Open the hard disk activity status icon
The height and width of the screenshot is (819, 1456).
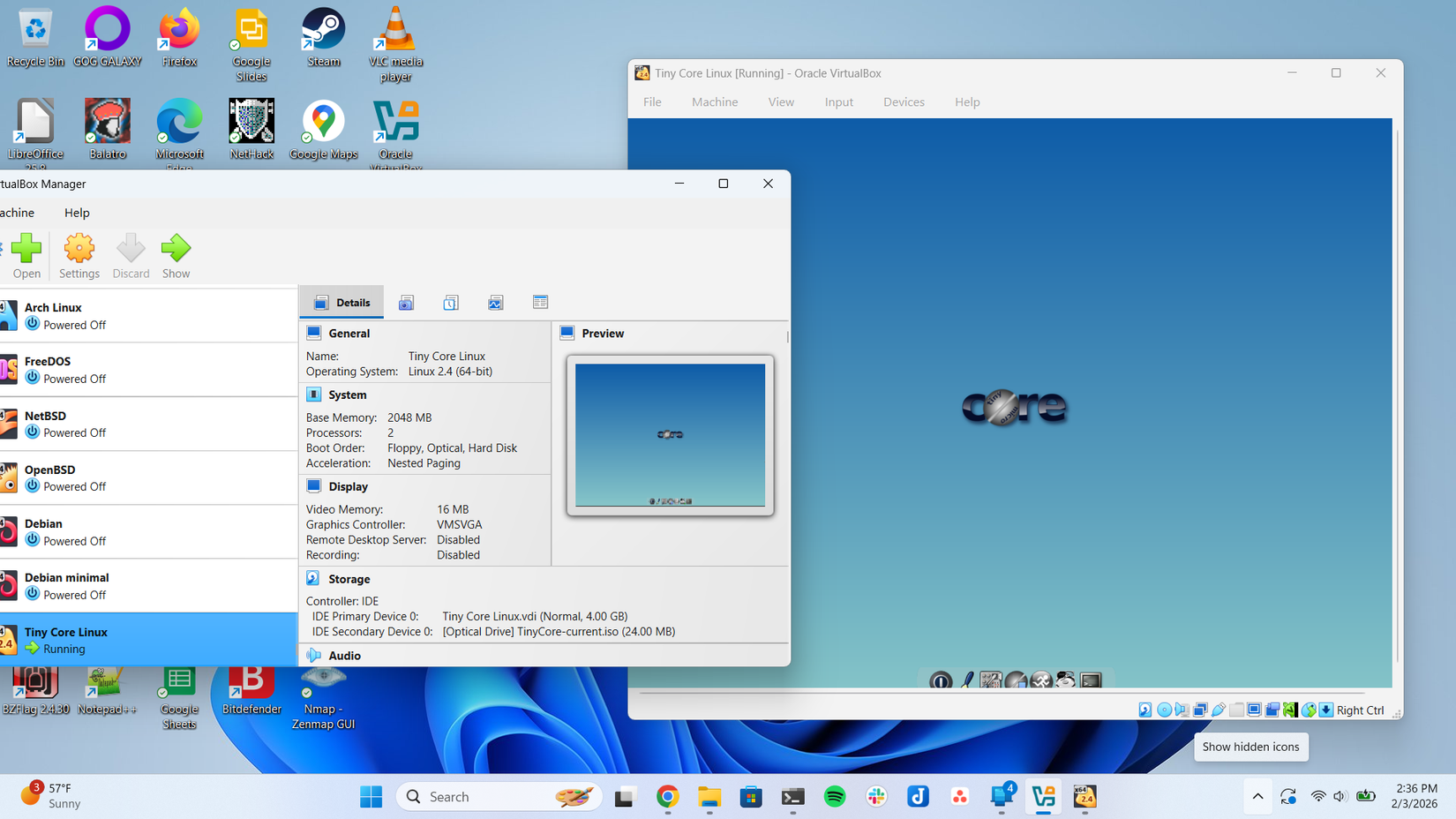point(1145,709)
